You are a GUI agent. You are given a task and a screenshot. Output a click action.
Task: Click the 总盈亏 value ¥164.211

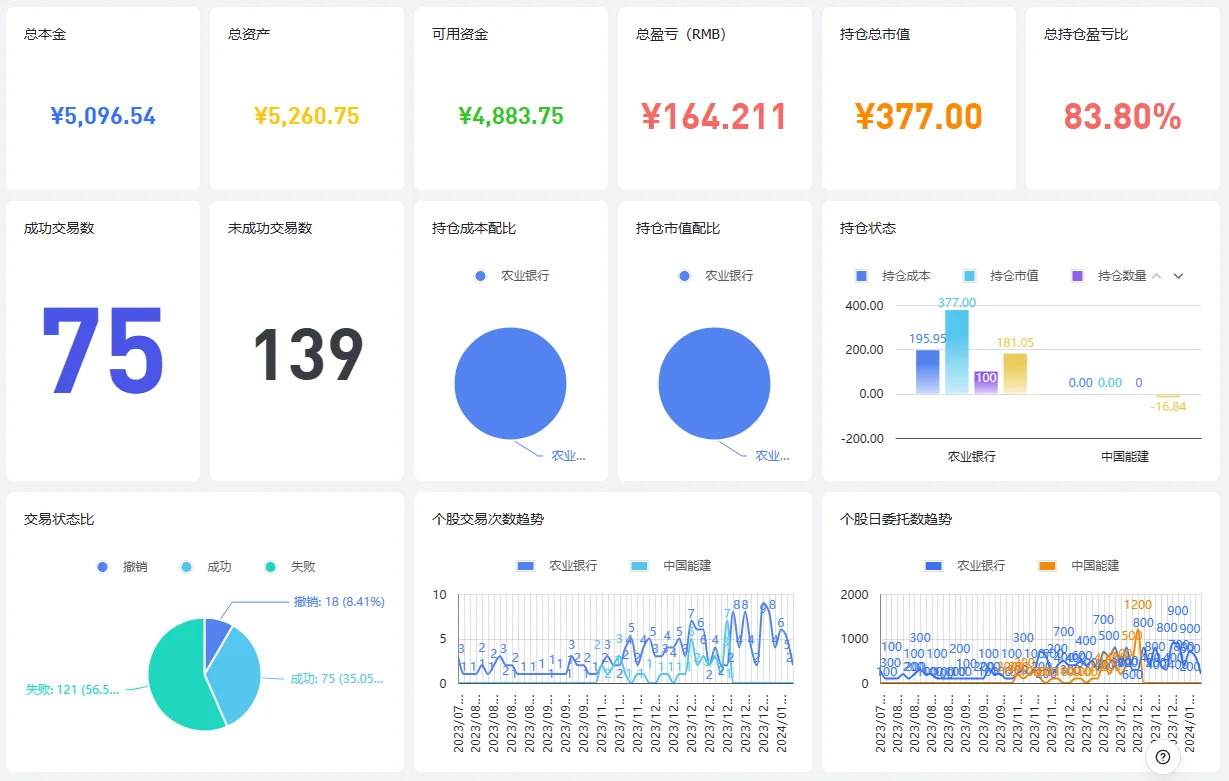[714, 117]
